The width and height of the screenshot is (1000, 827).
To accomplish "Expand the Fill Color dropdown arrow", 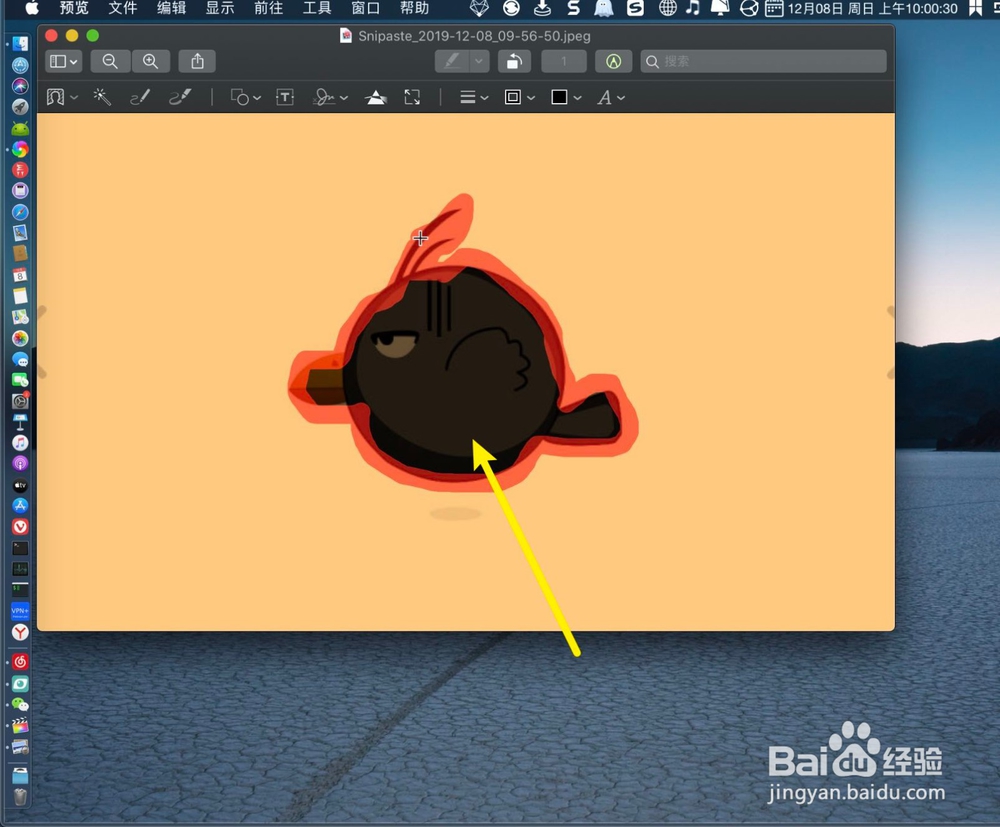I will click(x=577, y=98).
